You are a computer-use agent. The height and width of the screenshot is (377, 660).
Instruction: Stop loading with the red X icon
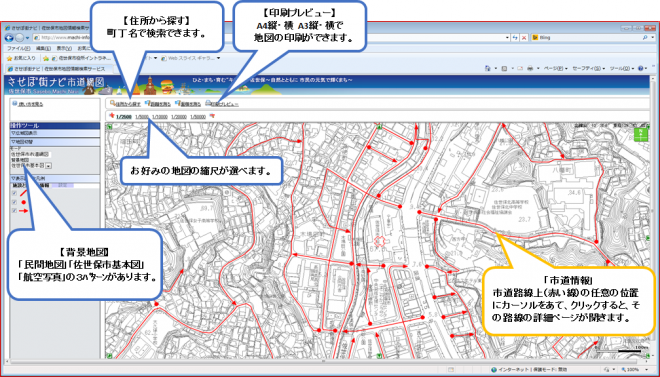pyautogui.click(x=524, y=37)
